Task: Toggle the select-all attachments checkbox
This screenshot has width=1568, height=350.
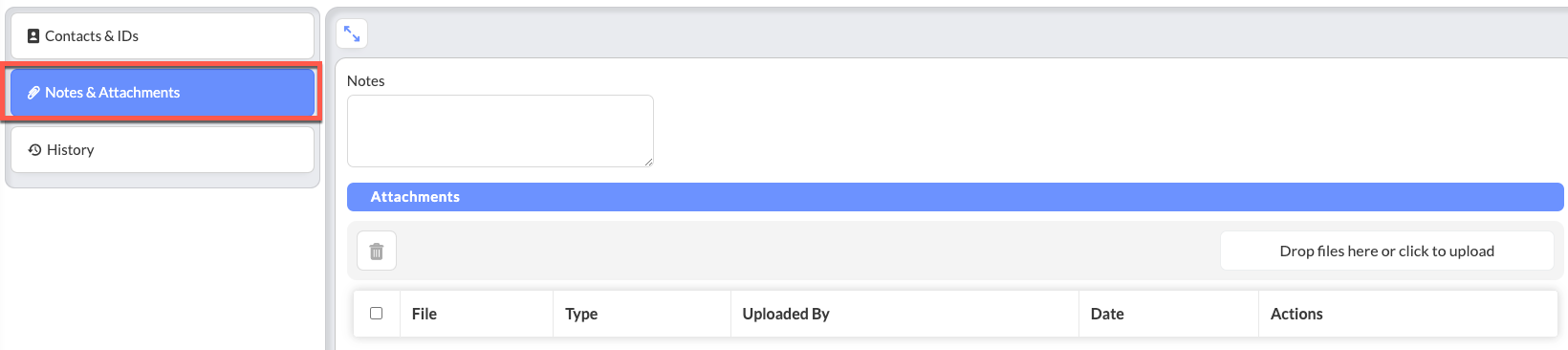Action: (x=377, y=313)
